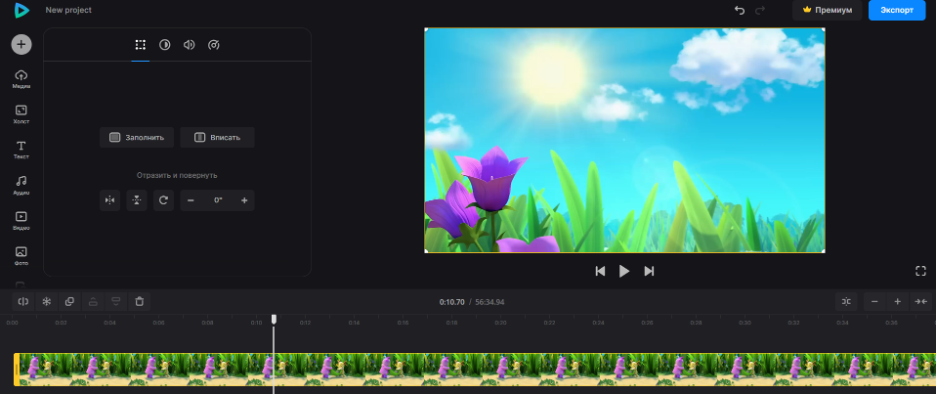Screen dimensions: 936x394
Task: Click the round plus add button
Action: point(21,44)
